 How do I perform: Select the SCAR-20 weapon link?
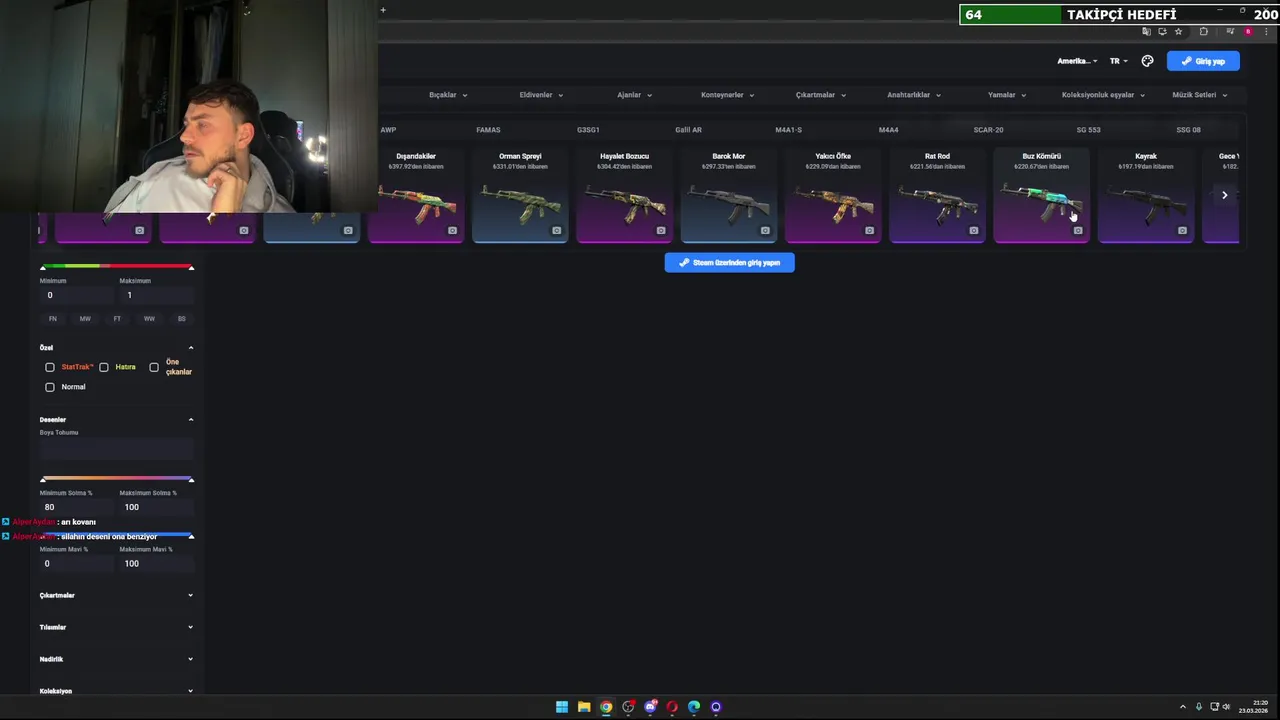click(x=988, y=130)
